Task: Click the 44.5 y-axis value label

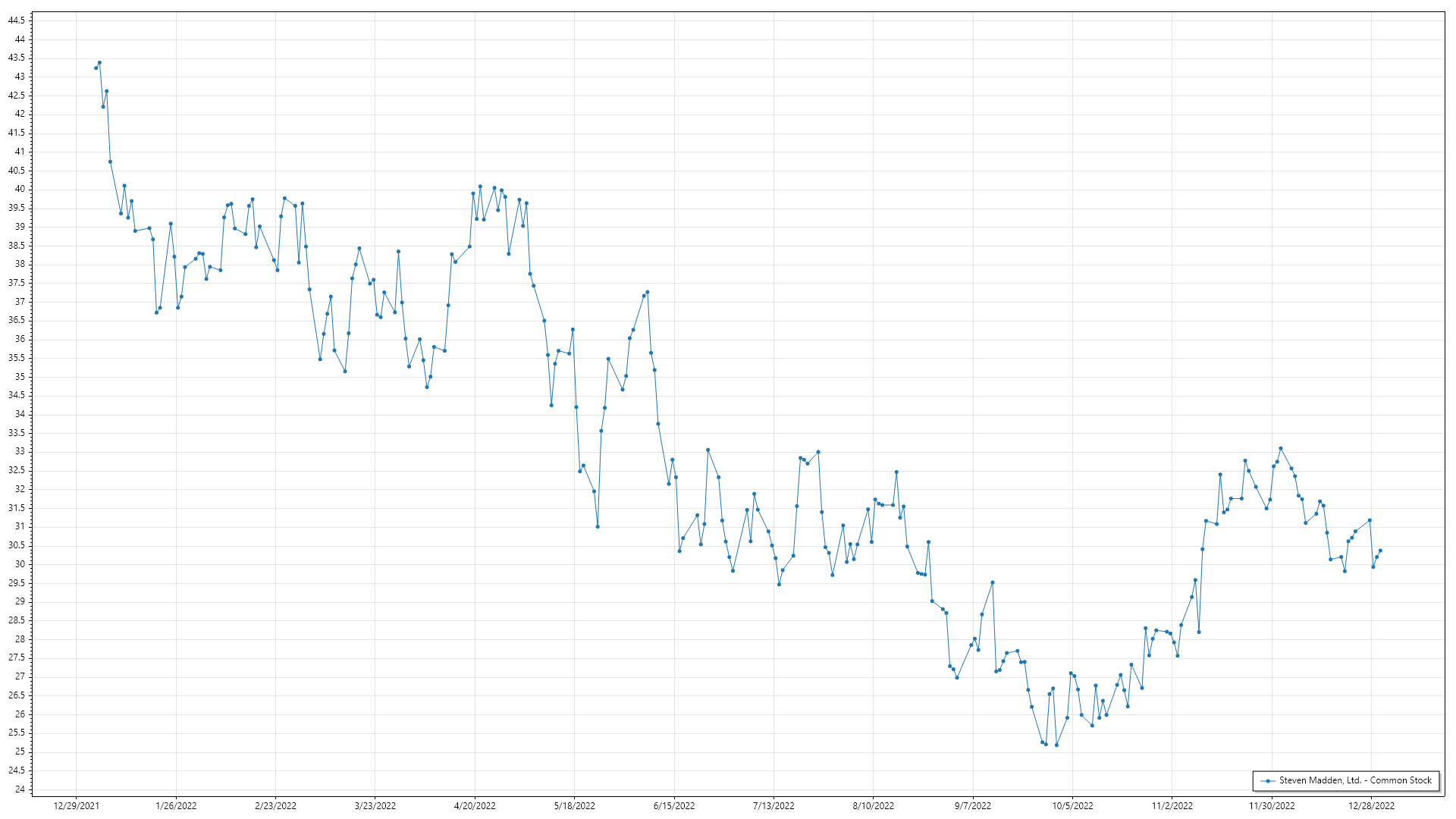Action: pyautogui.click(x=16, y=20)
